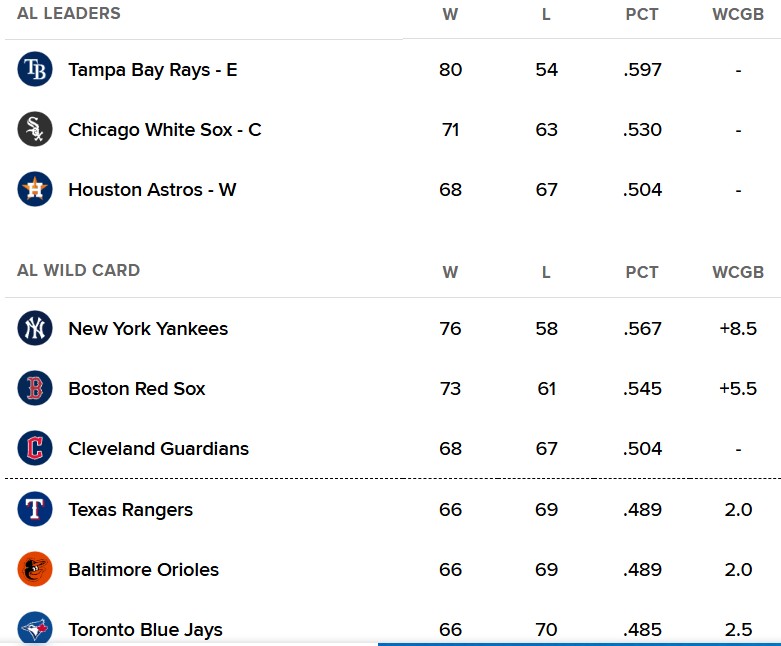This screenshot has width=781, height=646.
Task: Open the Baltimore Orioles team link
Action: click(143, 570)
